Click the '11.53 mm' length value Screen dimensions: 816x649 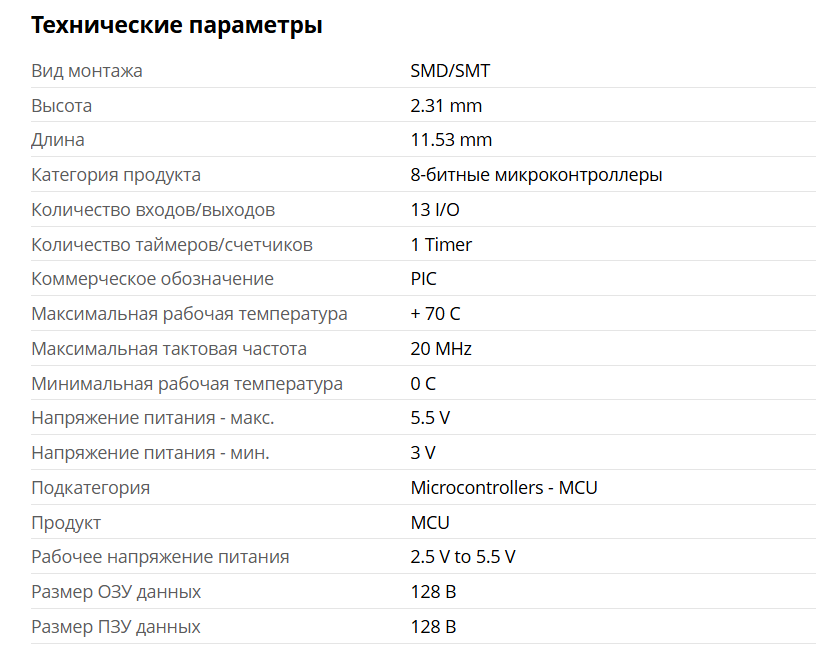[x=451, y=140]
